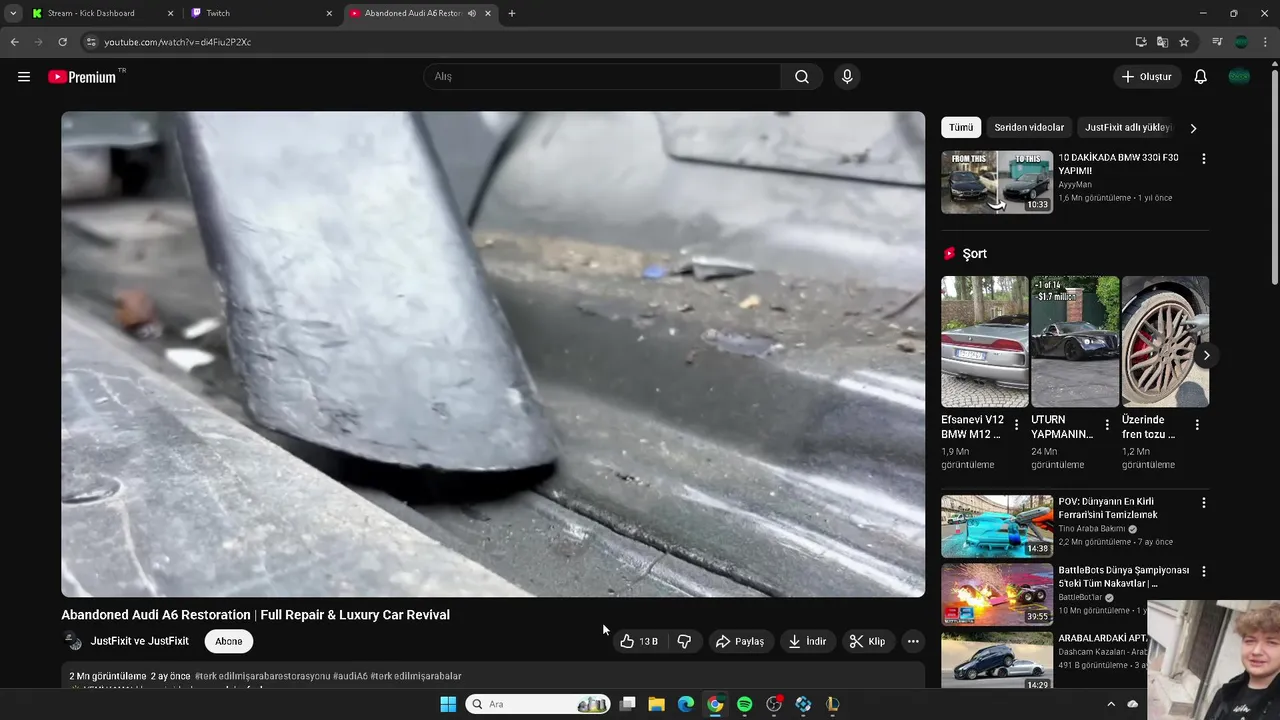Click the İndir download button
The width and height of the screenshot is (1280, 720).
[x=807, y=641]
